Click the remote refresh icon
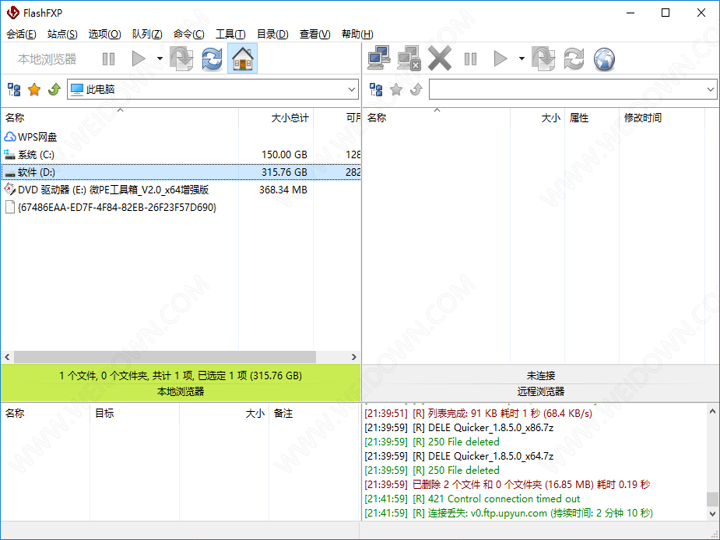The image size is (720, 540). 574,59
